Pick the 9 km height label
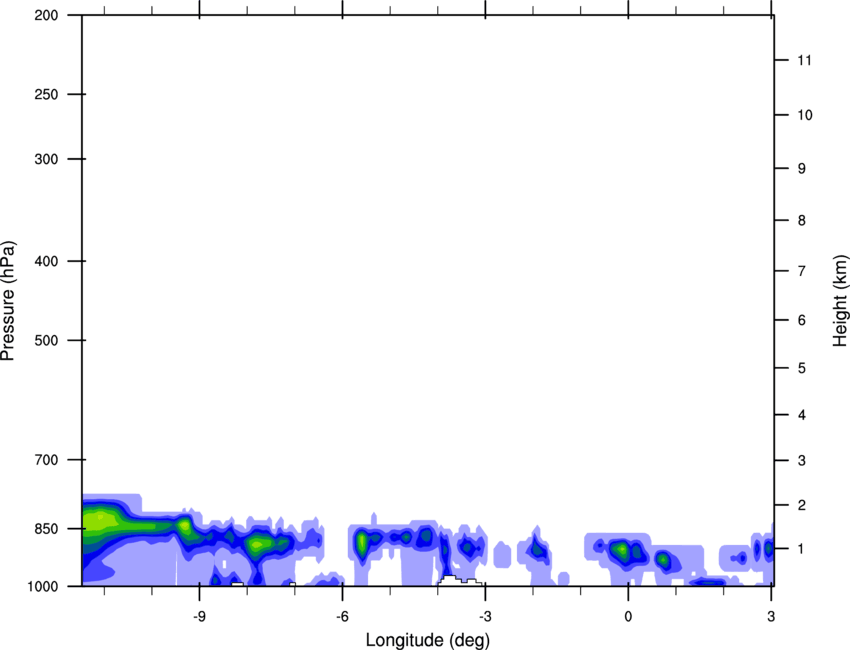The image size is (850, 650). click(x=801, y=169)
